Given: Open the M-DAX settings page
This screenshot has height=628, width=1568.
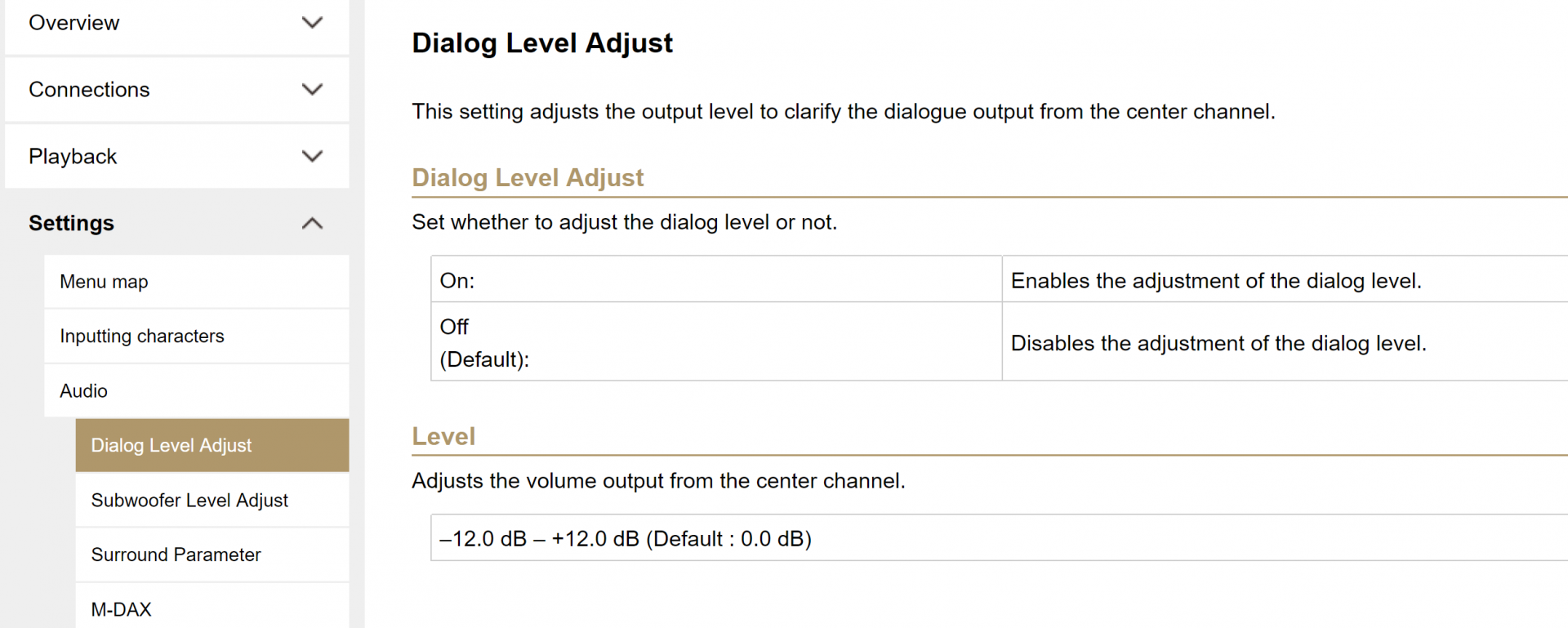Looking at the screenshot, I should [x=122, y=609].
